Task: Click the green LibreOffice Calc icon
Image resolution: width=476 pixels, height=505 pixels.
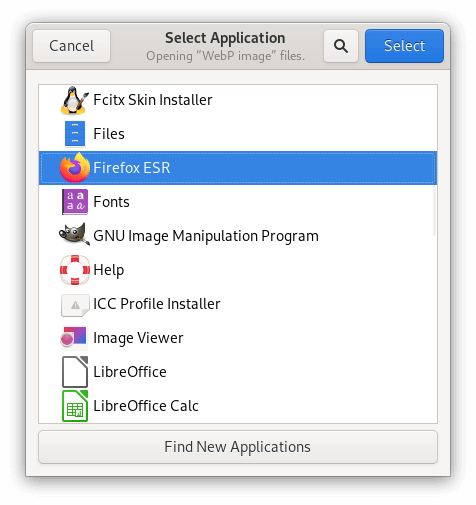Action: click(75, 406)
